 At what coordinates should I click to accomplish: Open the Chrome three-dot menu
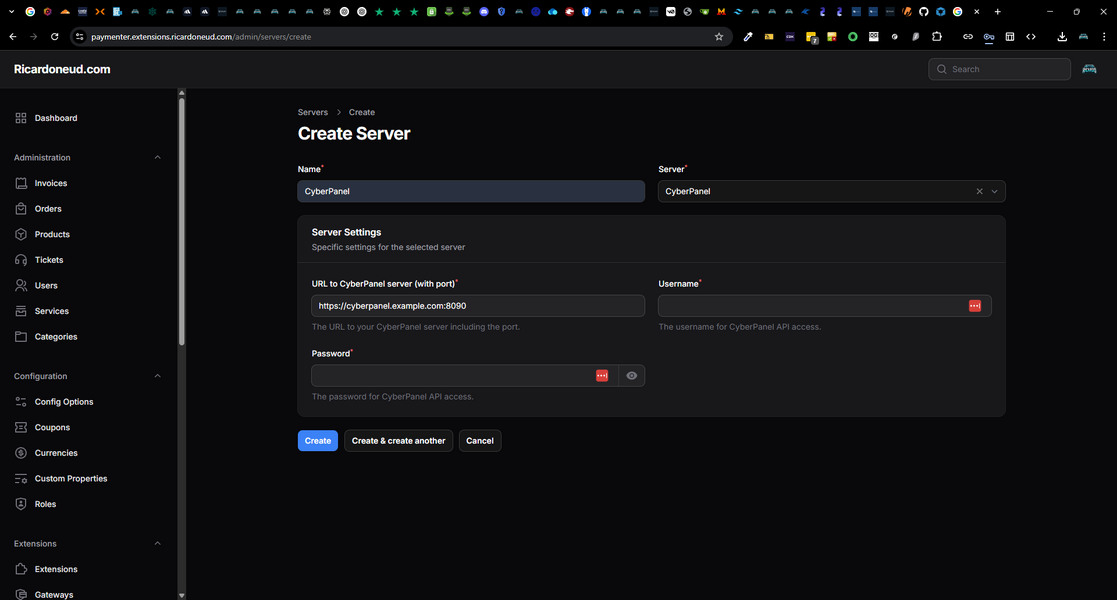pyautogui.click(x=1103, y=36)
